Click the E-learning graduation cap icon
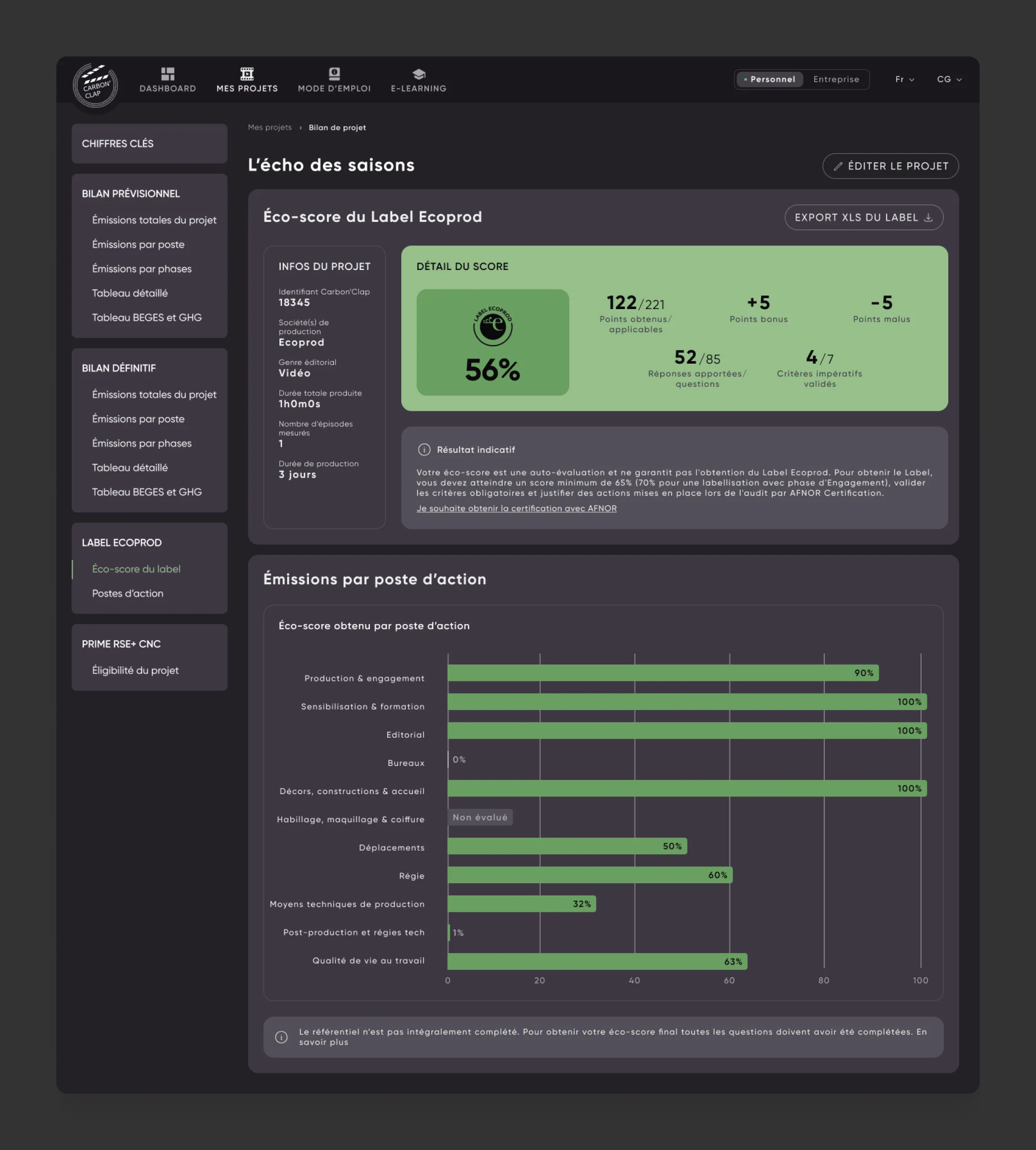This screenshot has width=1036, height=1150. click(x=418, y=74)
